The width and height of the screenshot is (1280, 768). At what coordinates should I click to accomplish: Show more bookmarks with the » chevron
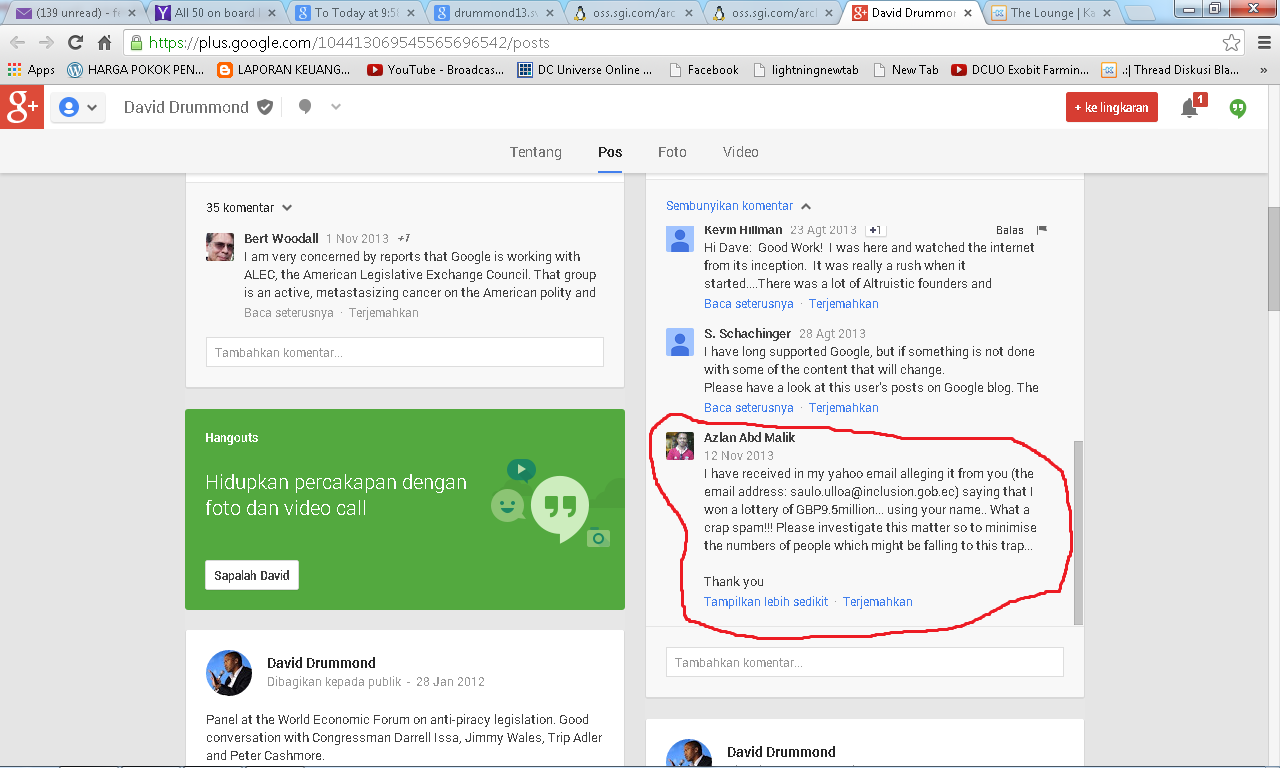tap(1264, 70)
